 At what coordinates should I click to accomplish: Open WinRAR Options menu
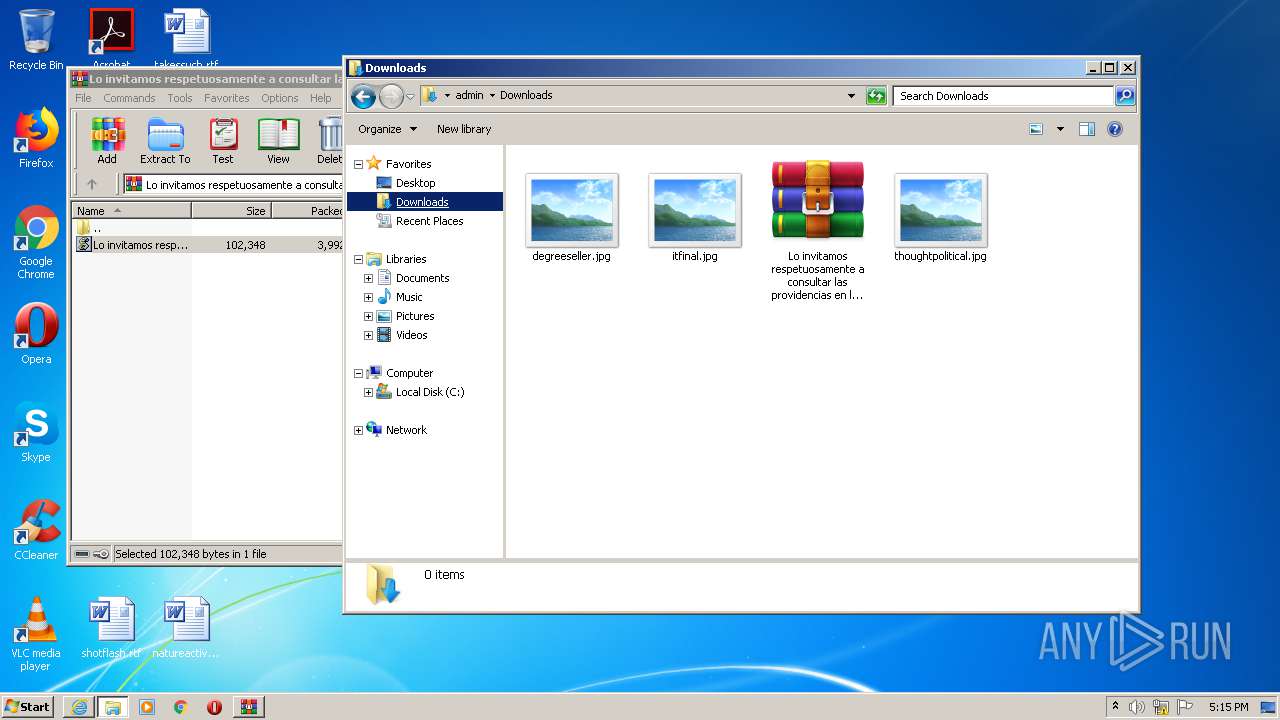point(280,98)
